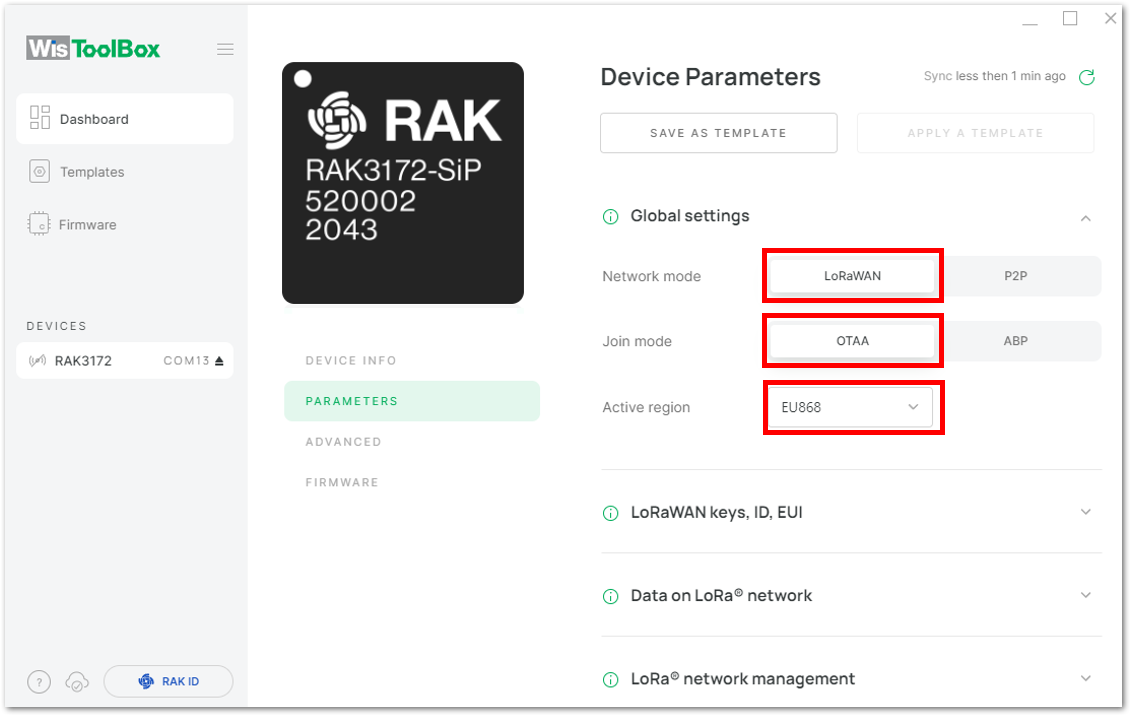Click the Data on LoRa network info icon
This screenshot has height=716, width=1131.
pyautogui.click(x=610, y=596)
